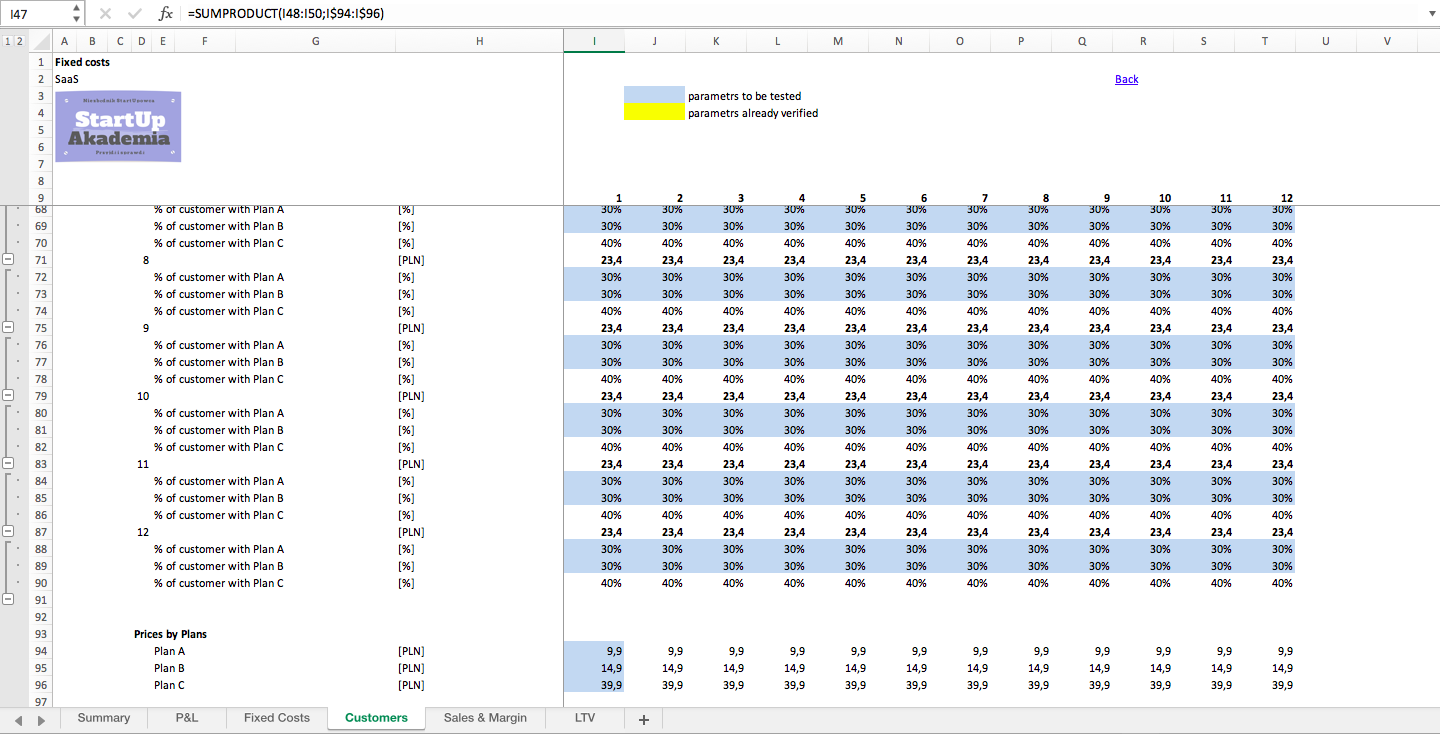Screen dimensions: 1440x734
Task: Show outline level 1
Action: [x=8, y=41]
